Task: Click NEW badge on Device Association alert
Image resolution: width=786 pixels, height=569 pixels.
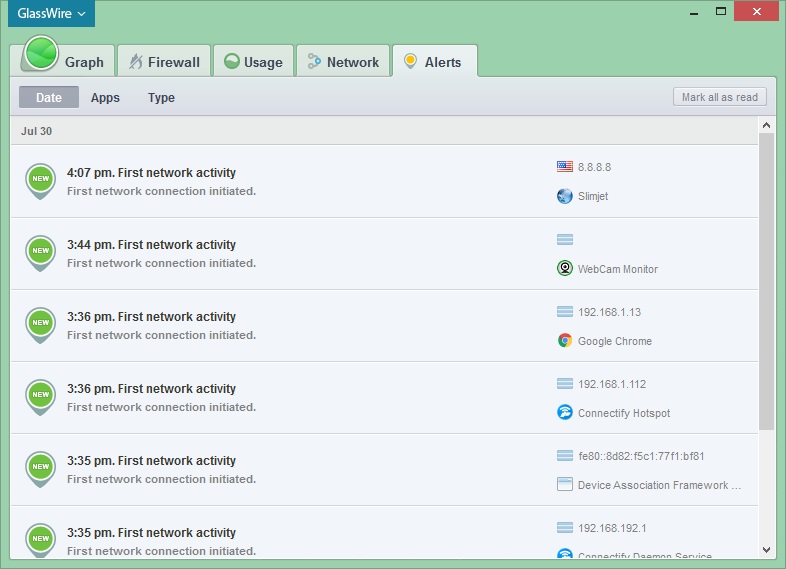Action: [x=41, y=469]
